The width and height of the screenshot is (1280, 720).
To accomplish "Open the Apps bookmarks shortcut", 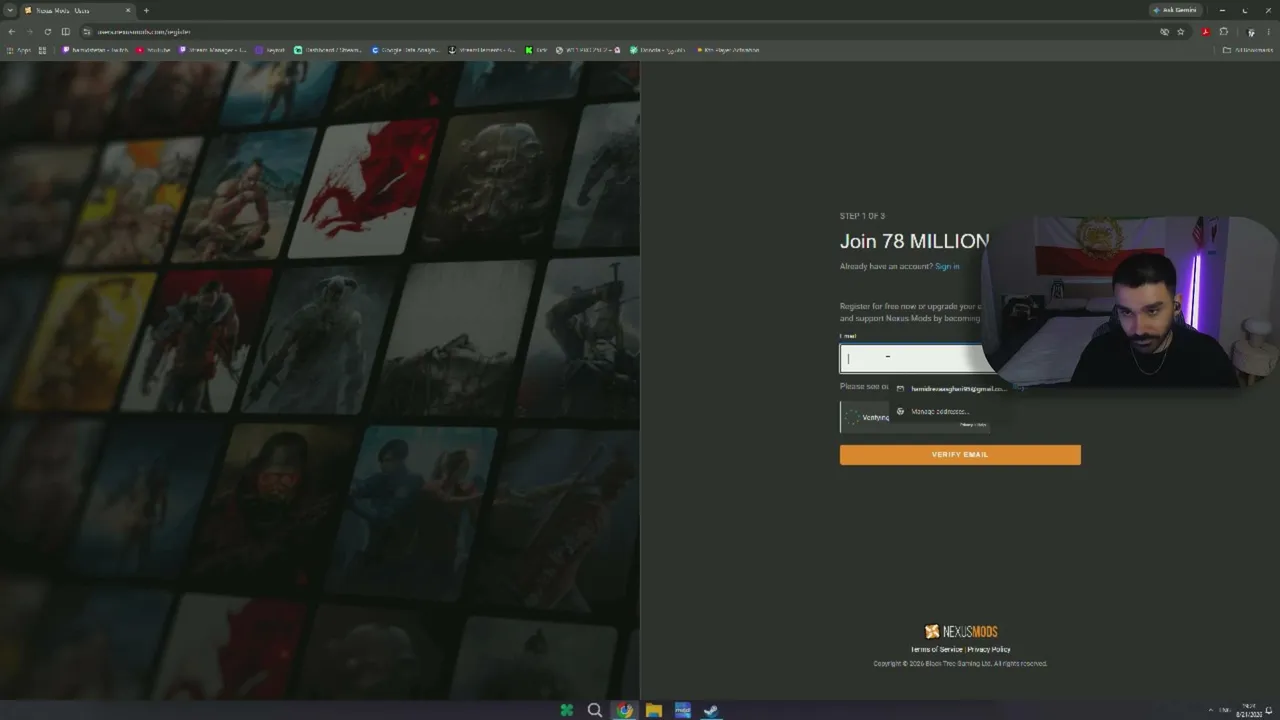I will (x=19, y=50).
